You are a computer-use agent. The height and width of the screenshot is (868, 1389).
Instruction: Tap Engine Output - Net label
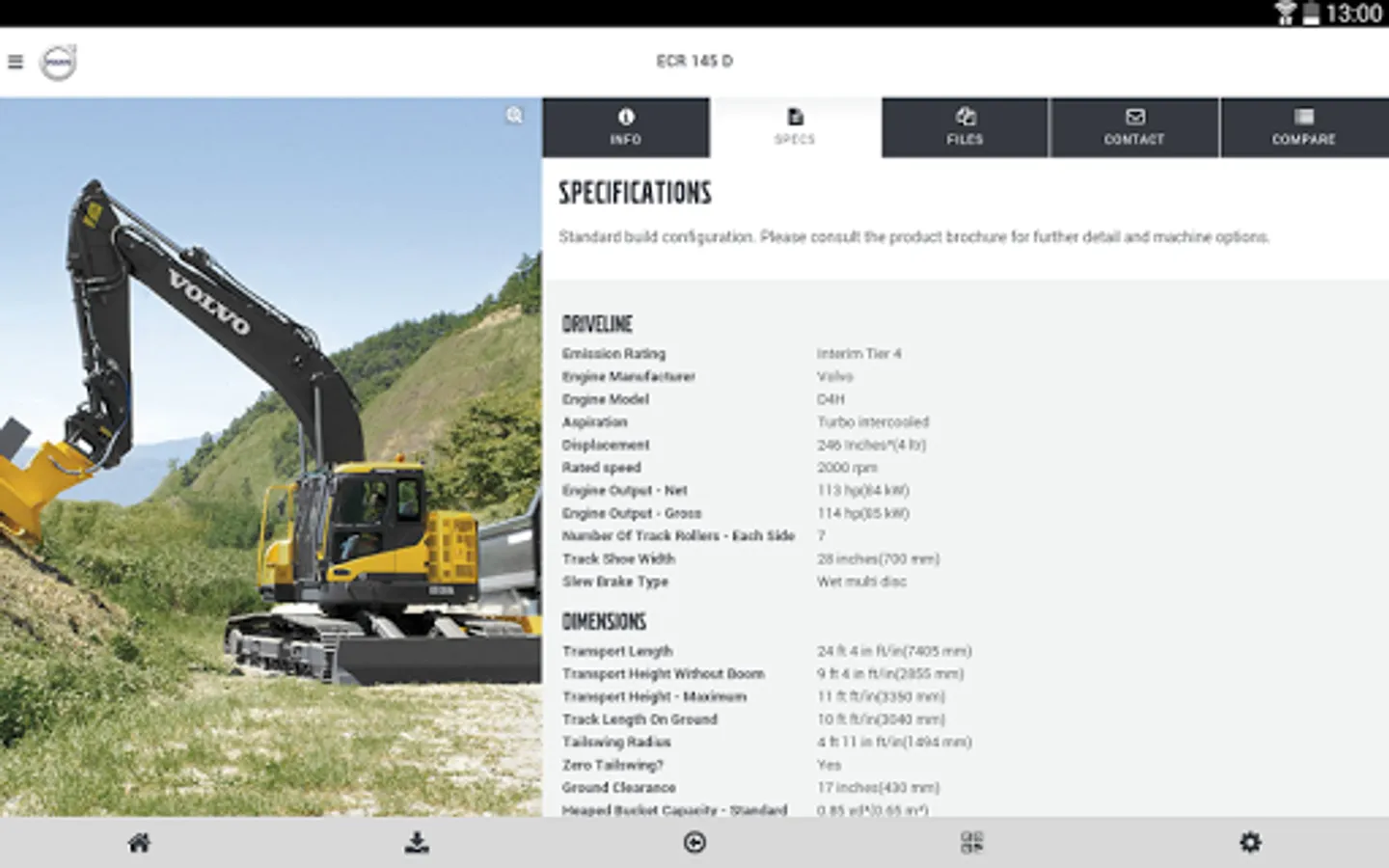(624, 491)
